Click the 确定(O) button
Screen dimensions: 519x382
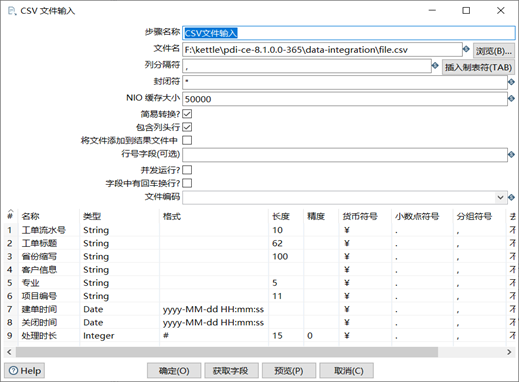174,371
